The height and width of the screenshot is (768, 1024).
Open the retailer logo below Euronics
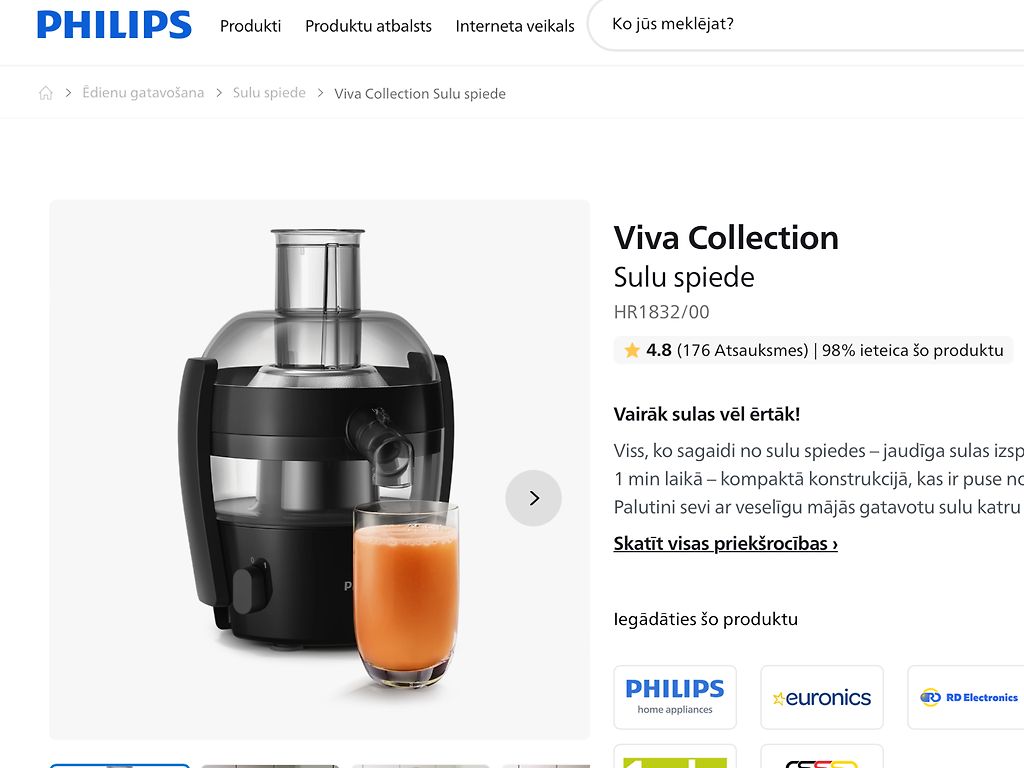(822, 758)
